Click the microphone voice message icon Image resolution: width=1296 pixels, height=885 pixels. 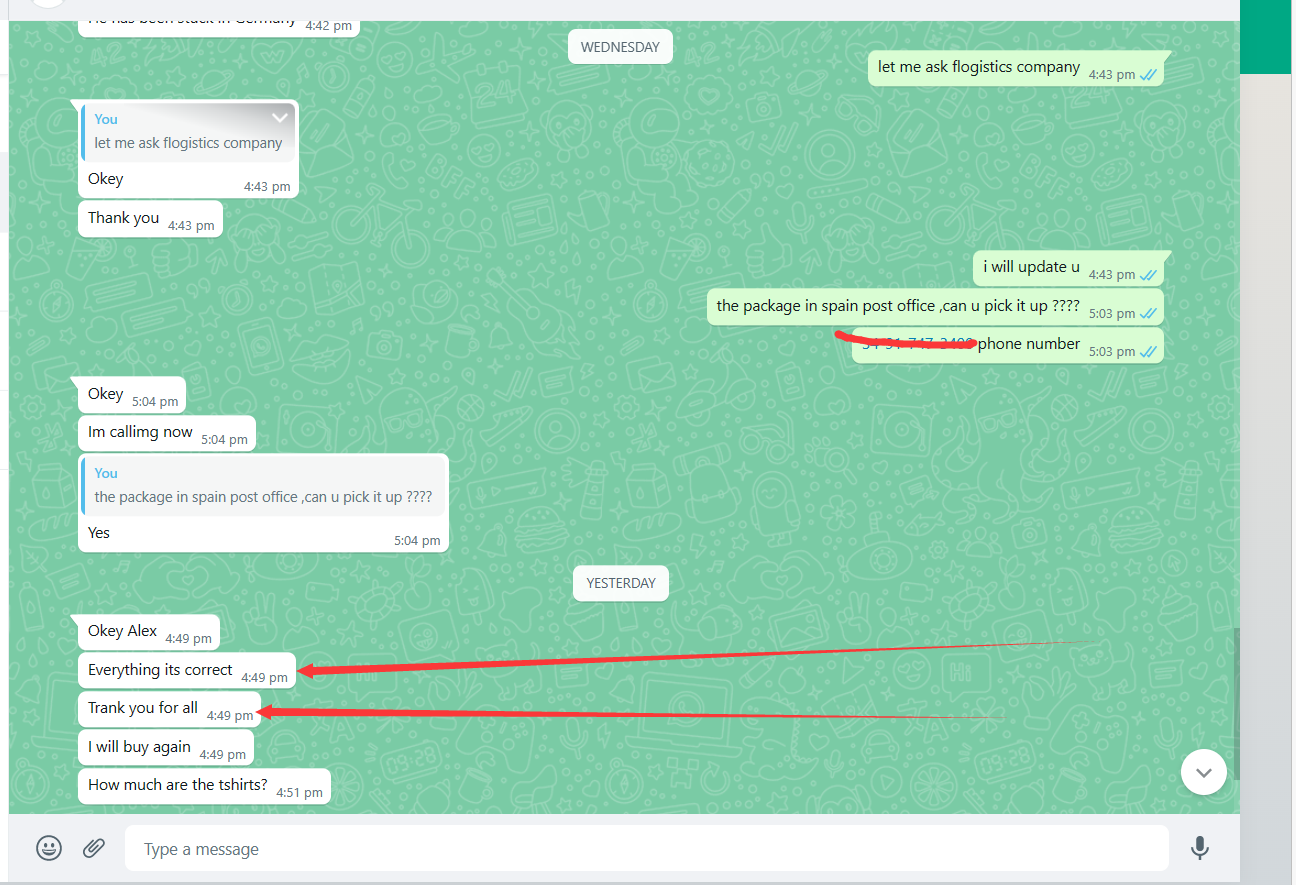click(1200, 849)
